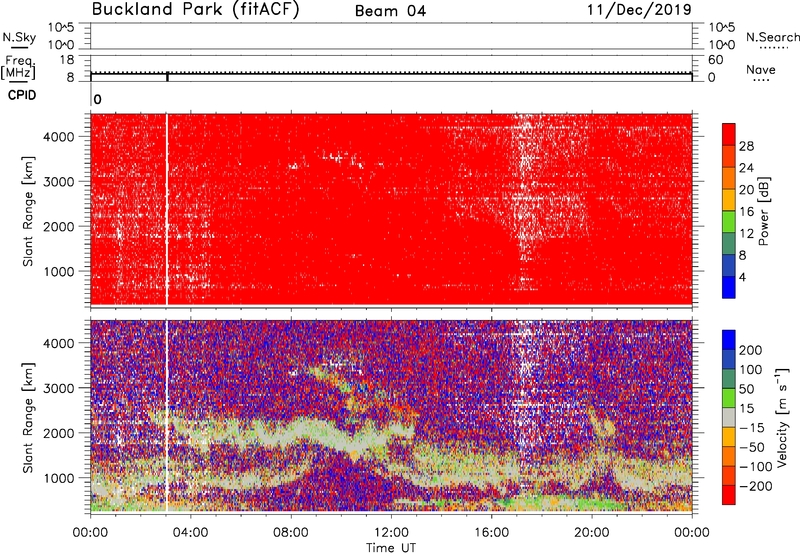This screenshot has width=800, height=554.
Task: Click the 18 tick on frequency axis
Action: click(x=67, y=60)
